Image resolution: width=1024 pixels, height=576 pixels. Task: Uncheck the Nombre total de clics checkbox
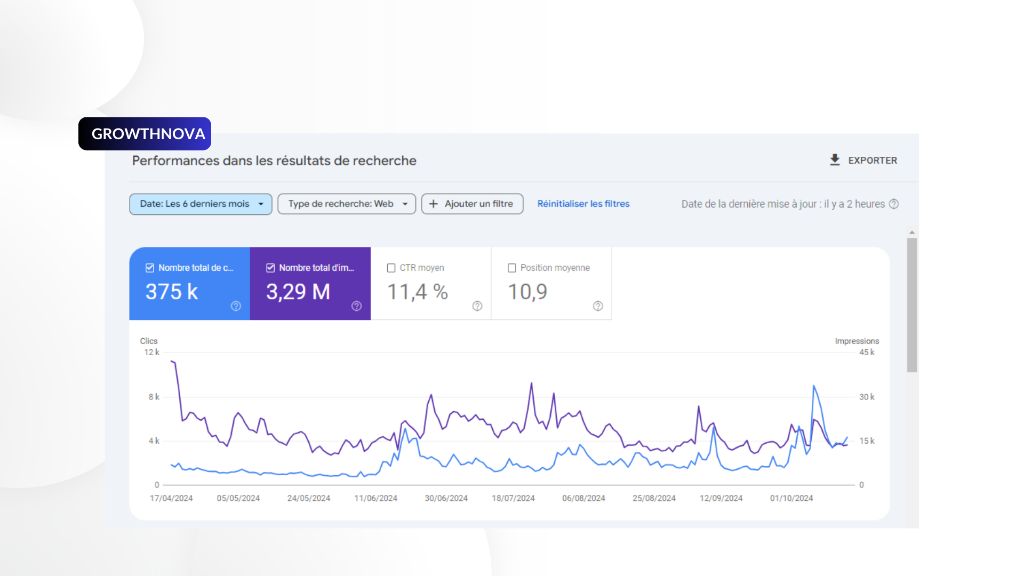(x=150, y=268)
